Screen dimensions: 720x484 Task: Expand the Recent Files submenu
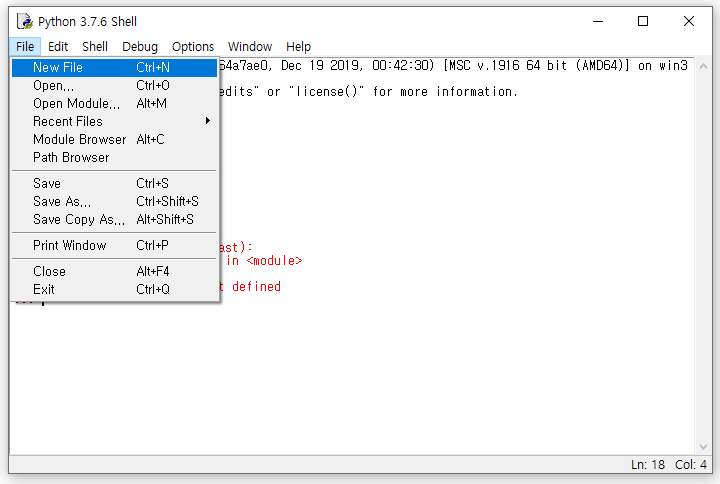click(114, 121)
